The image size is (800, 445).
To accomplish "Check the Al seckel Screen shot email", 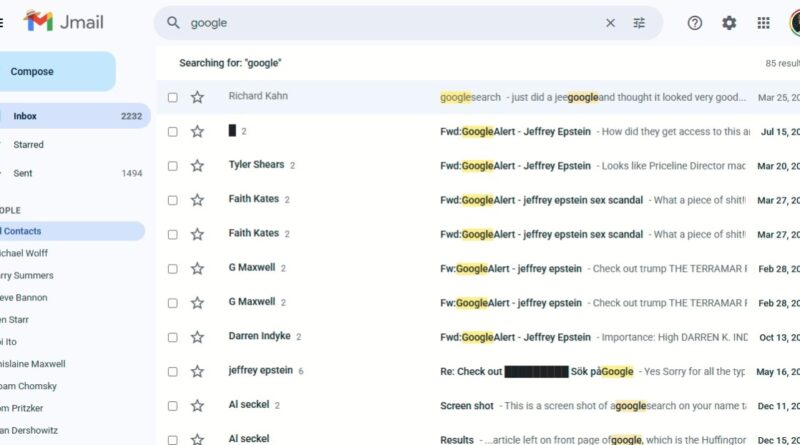I will point(173,406).
